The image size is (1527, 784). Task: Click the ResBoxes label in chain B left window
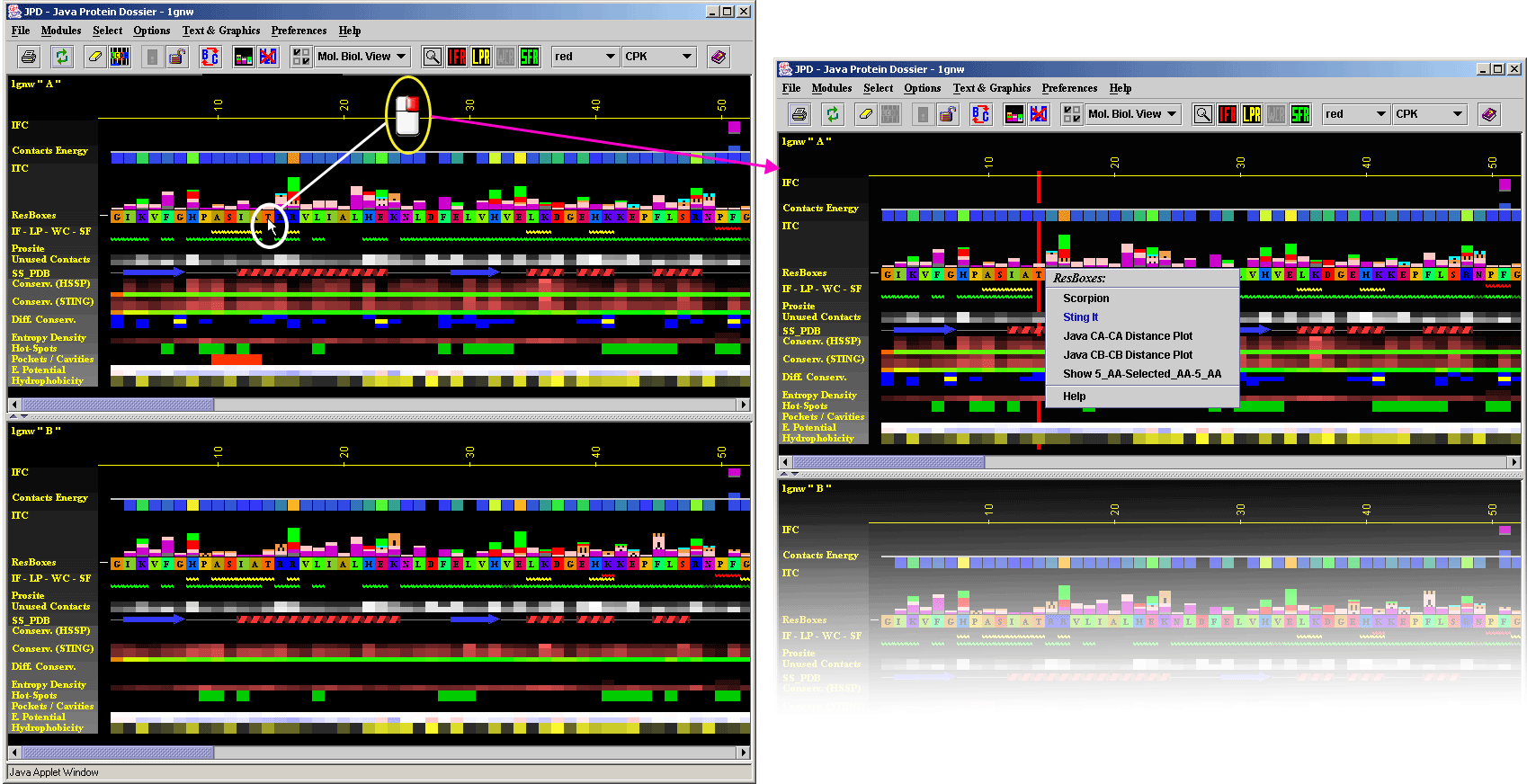click(34, 563)
